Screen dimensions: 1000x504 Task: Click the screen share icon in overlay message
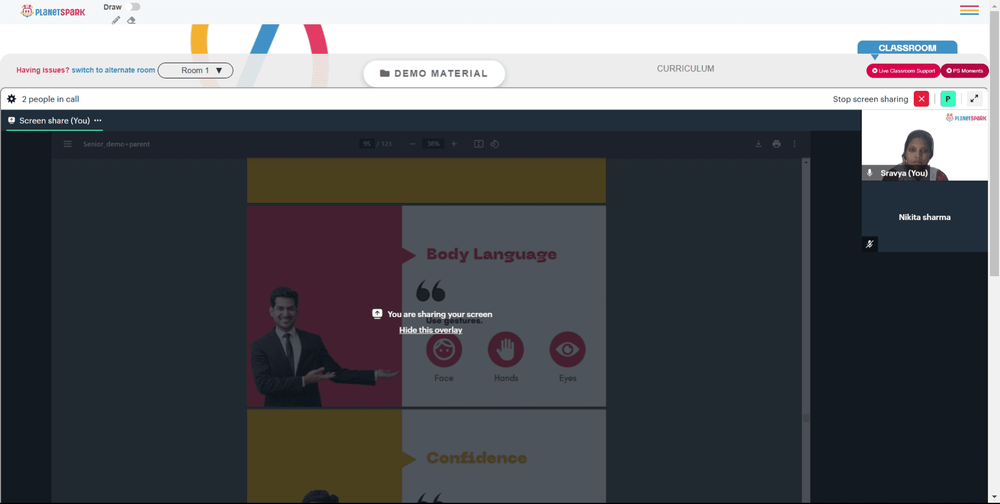click(377, 314)
